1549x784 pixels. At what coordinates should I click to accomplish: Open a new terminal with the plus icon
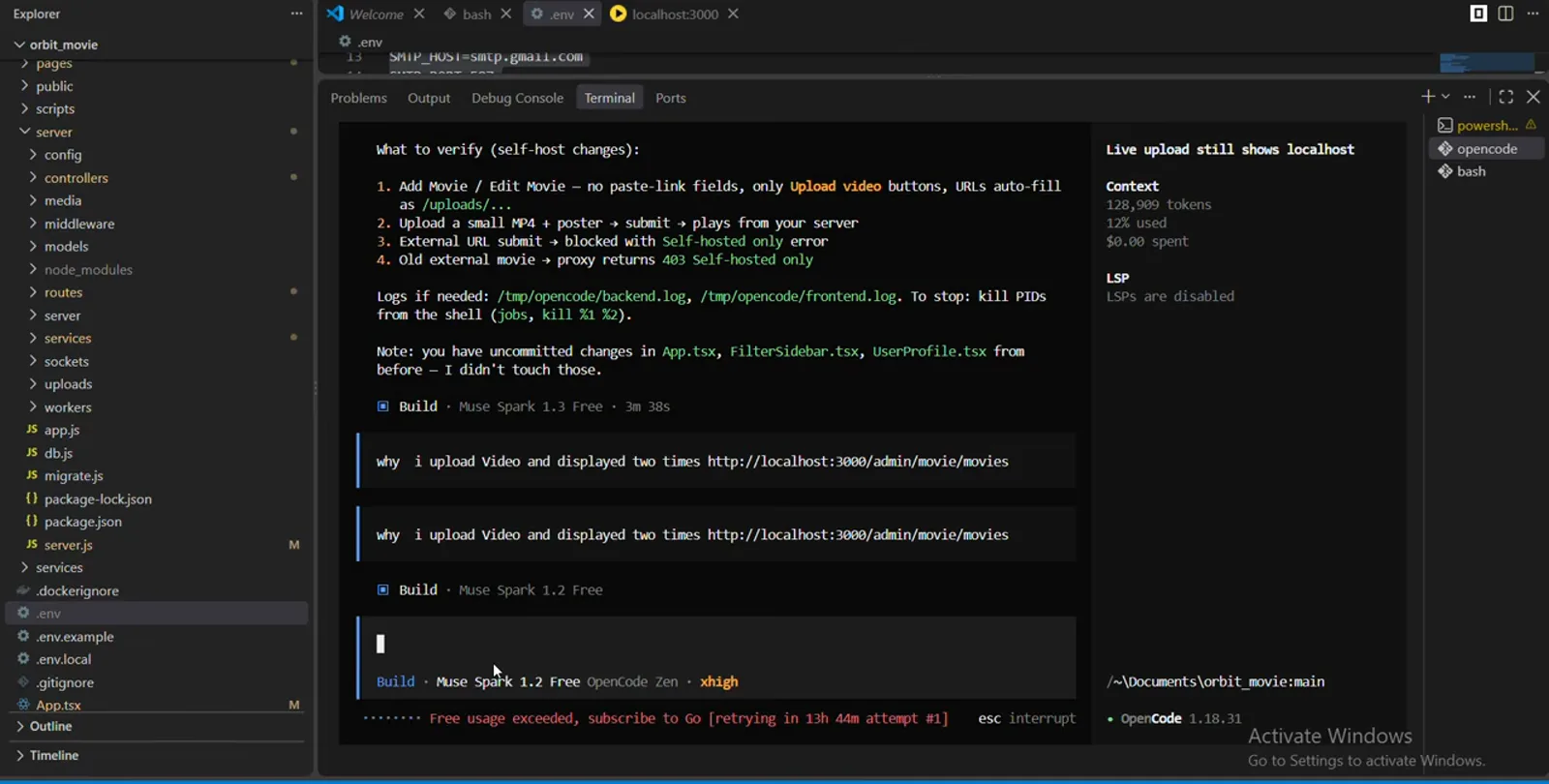[x=1428, y=97]
